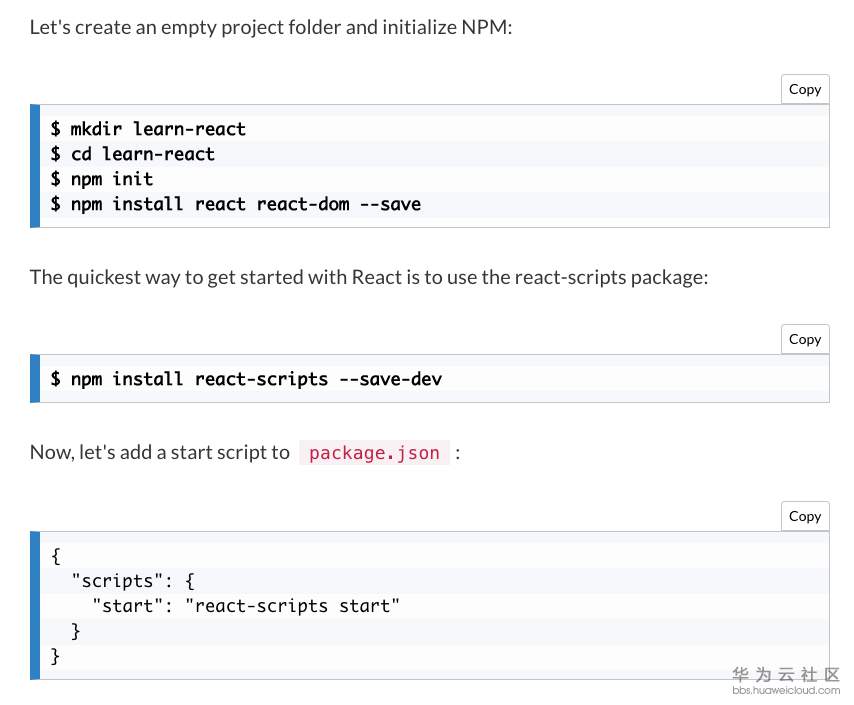Click the 'quickest way to get started' paragraph

click(369, 277)
